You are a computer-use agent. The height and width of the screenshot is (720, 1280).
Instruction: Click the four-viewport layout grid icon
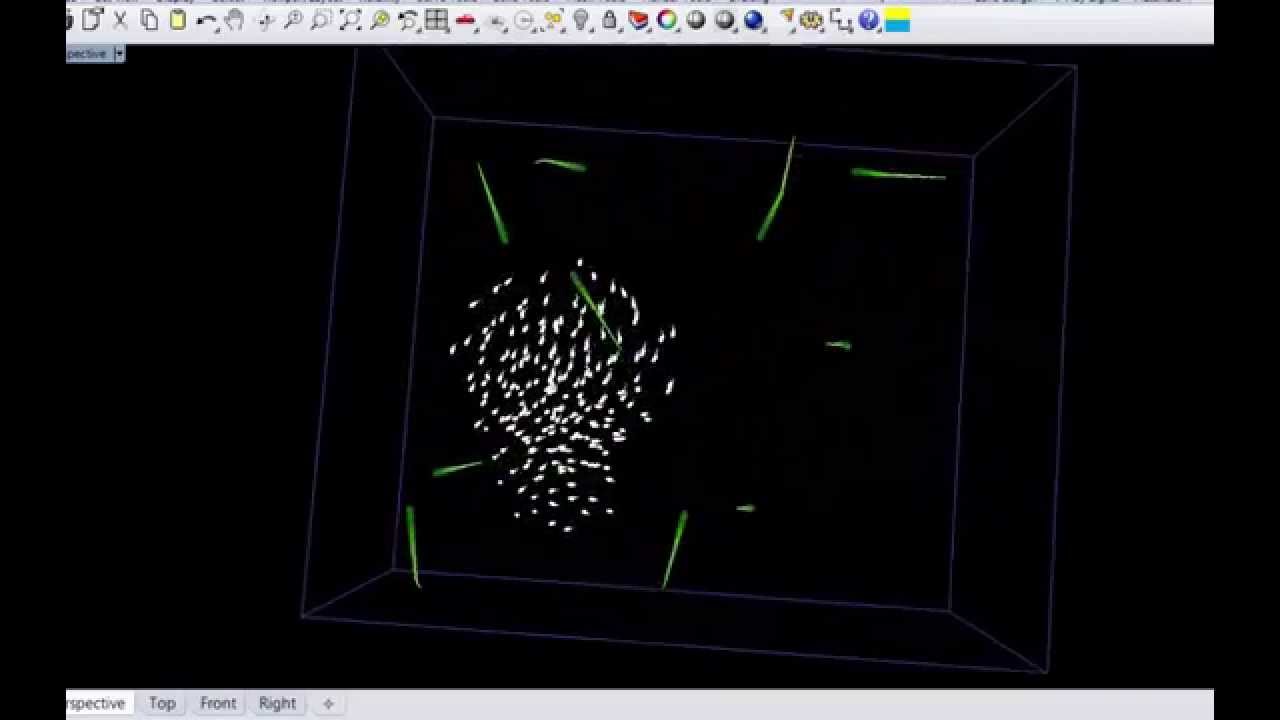(436, 19)
